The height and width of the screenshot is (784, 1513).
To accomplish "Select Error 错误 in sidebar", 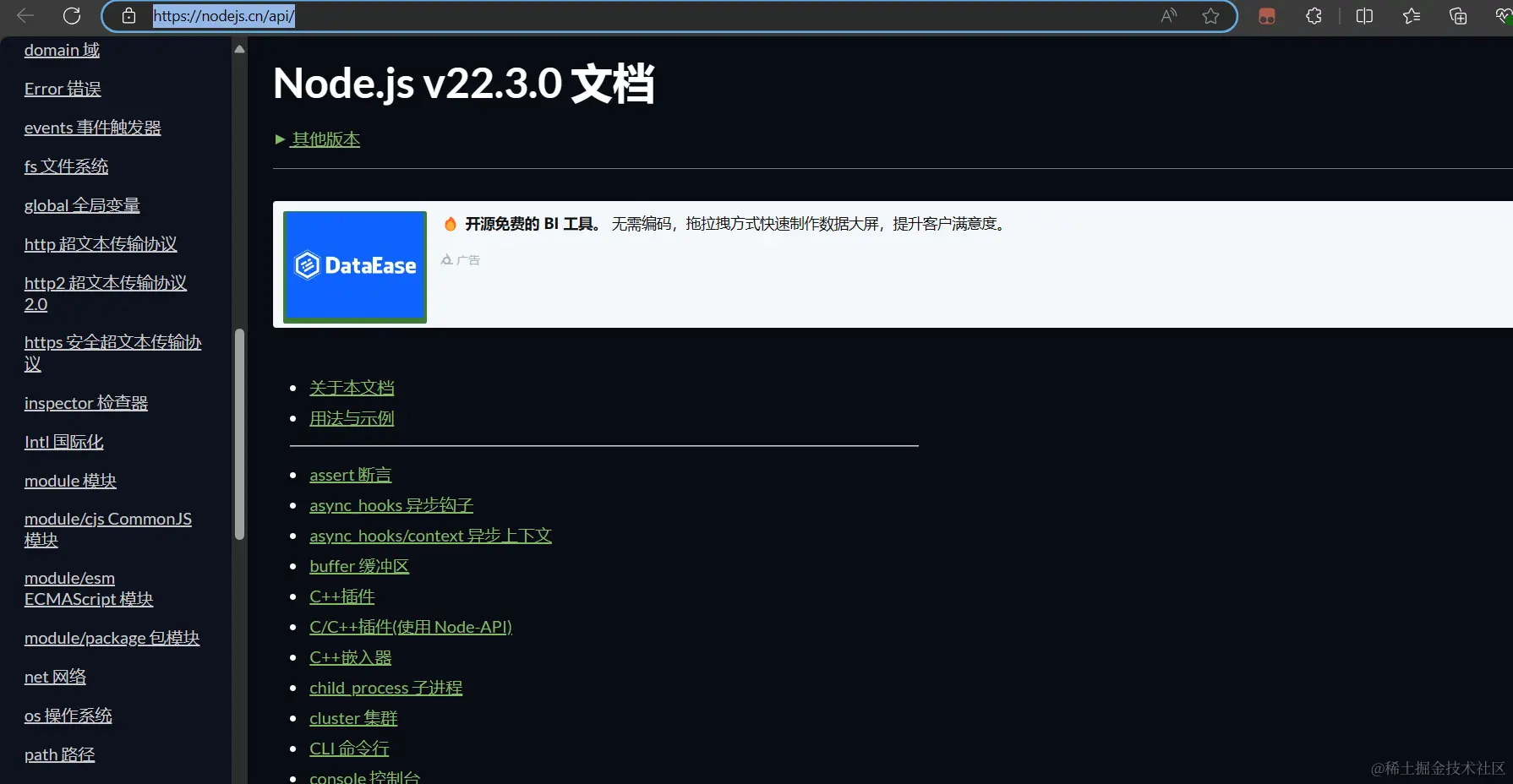I will tap(63, 89).
